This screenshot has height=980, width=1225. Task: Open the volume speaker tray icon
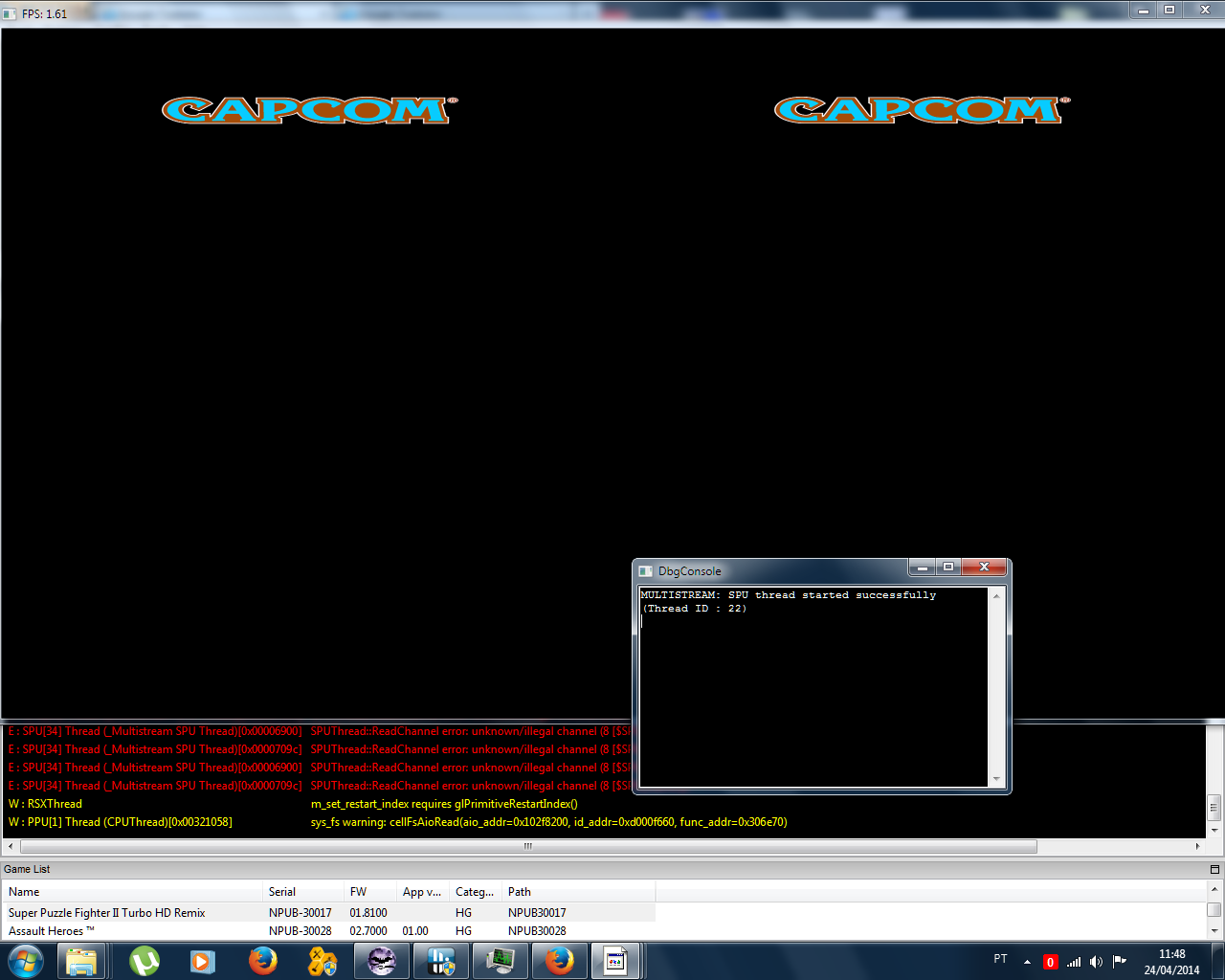[x=1096, y=962]
